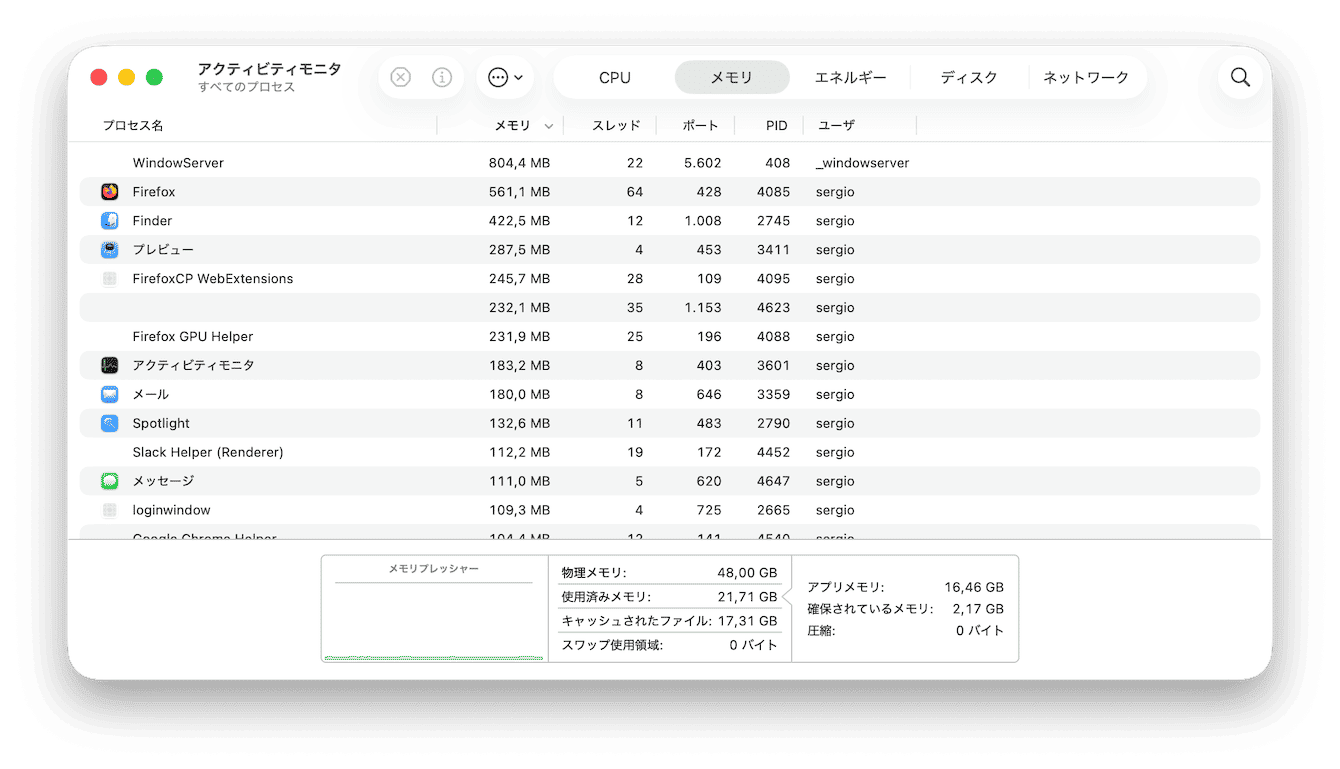Select the unnamed process with 232,1 MB
This screenshot has width=1340, height=769.
click(x=669, y=308)
